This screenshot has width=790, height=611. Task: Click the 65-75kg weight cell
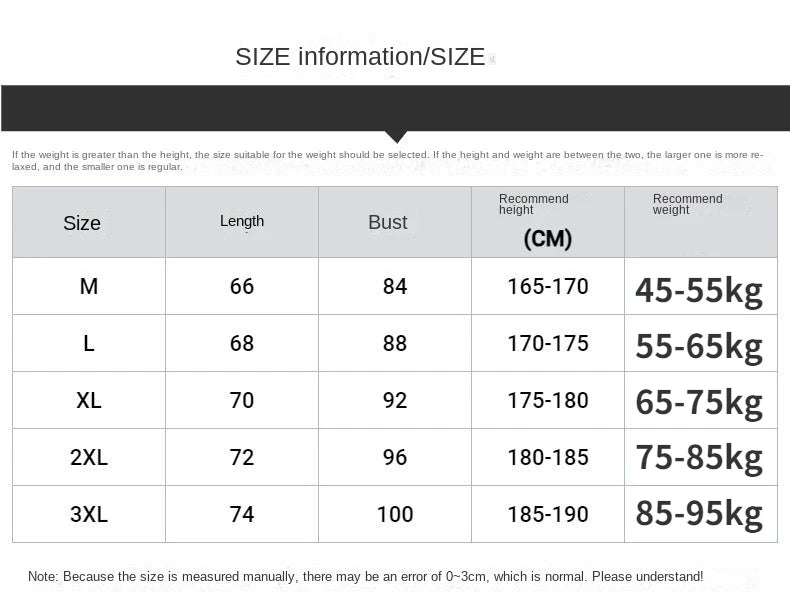coord(699,402)
